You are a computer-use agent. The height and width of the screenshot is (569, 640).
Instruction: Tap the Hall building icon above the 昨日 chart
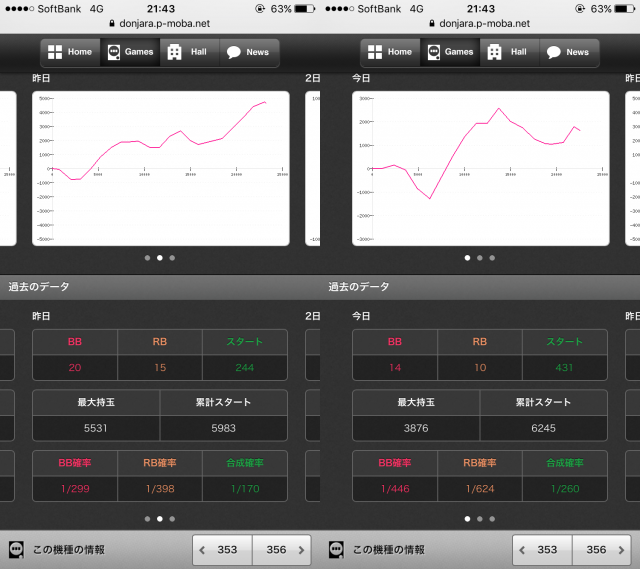coord(174,52)
